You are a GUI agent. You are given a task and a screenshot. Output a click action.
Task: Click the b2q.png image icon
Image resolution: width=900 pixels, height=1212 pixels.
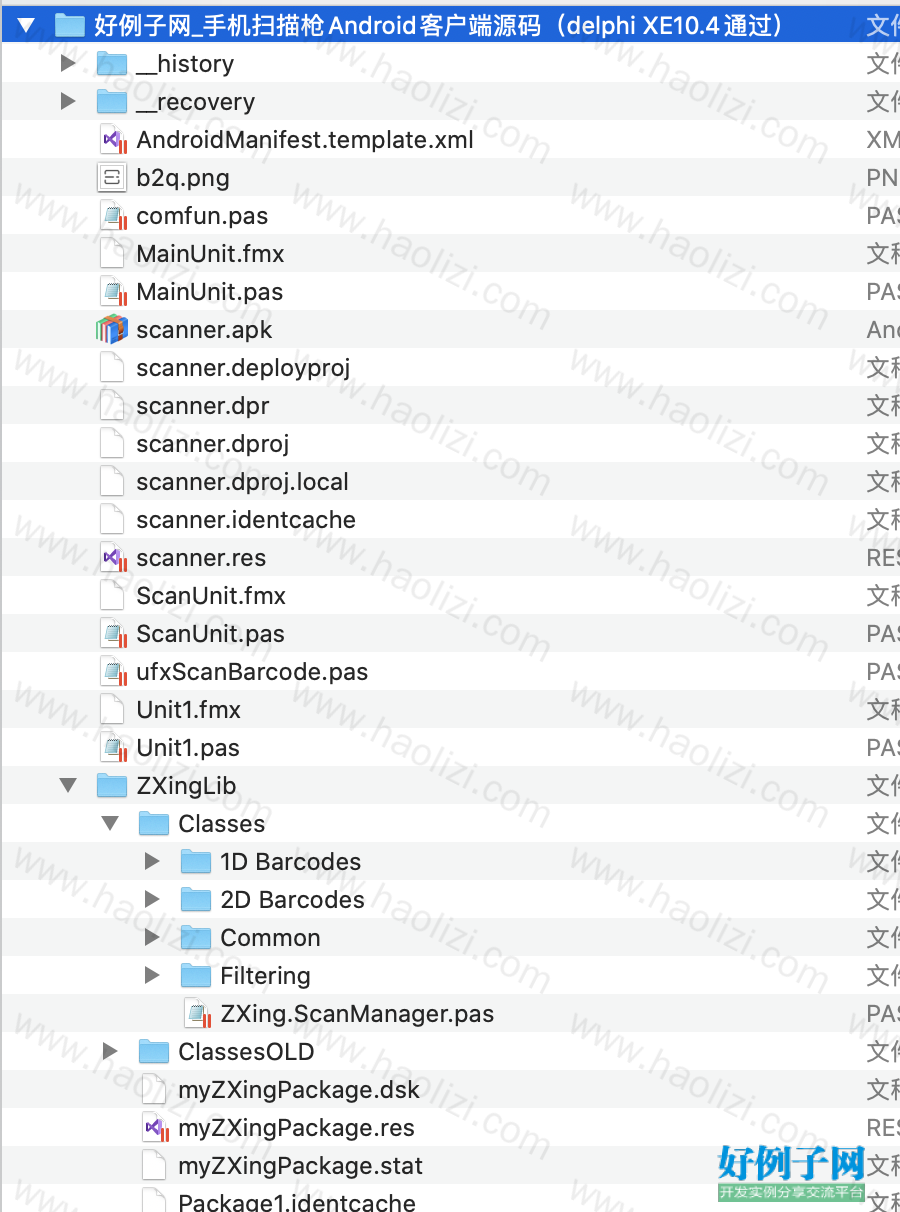[x=112, y=178]
